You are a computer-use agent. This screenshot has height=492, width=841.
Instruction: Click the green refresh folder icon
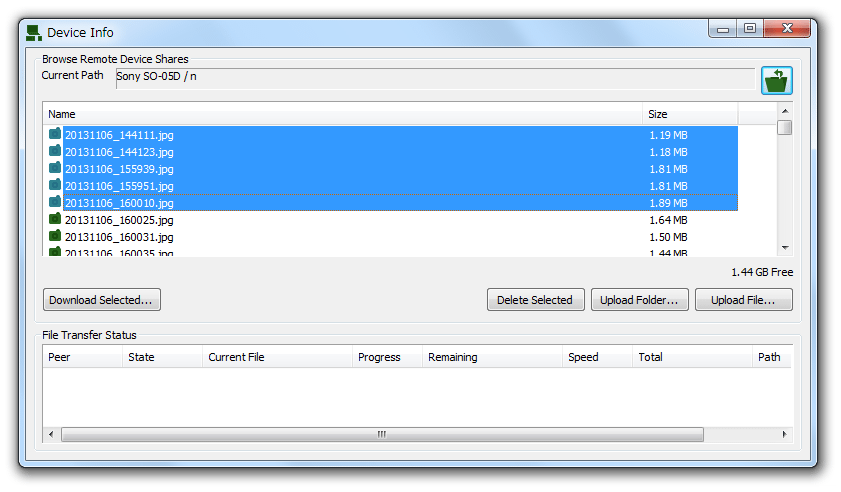777,81
